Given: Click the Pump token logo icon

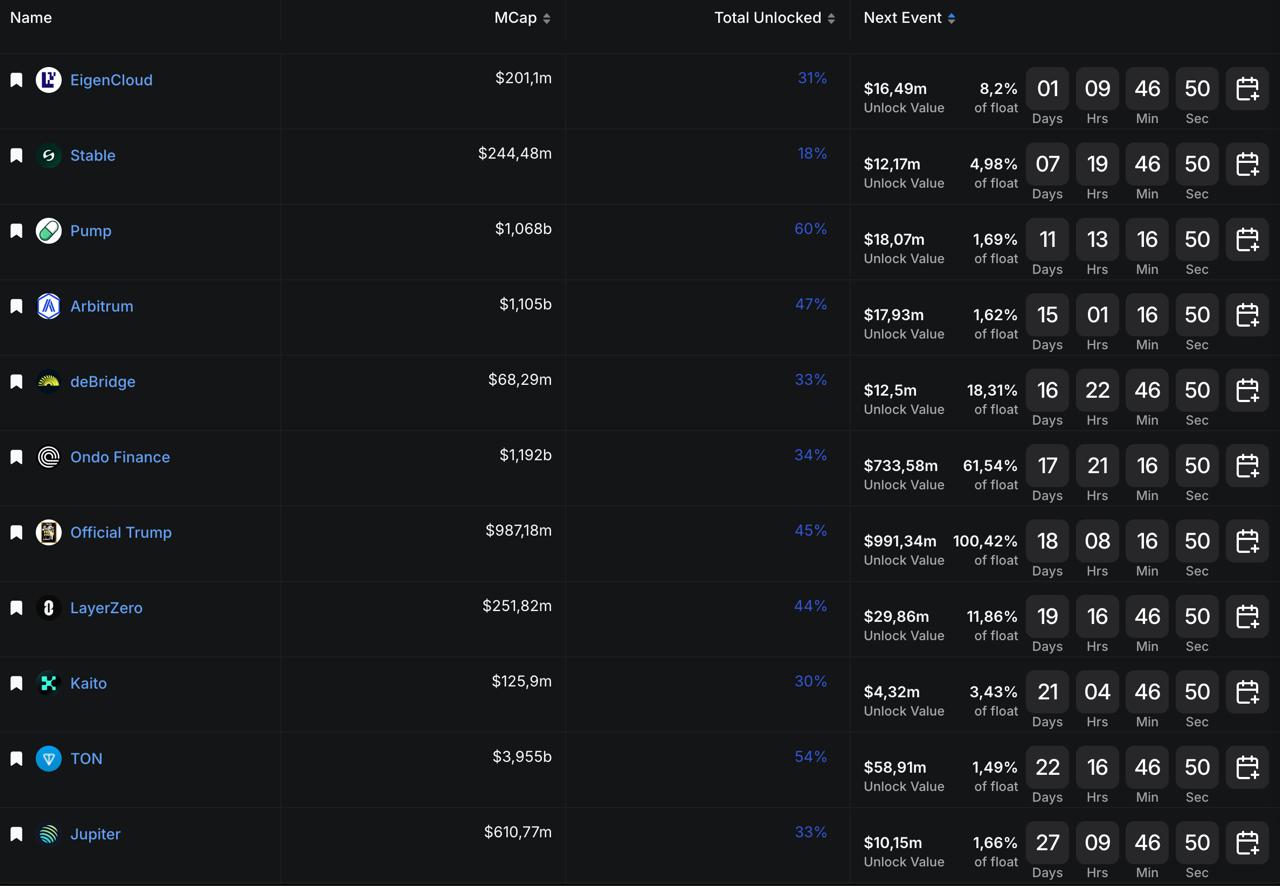Looking at the screenshot, I should click(48, 231).
